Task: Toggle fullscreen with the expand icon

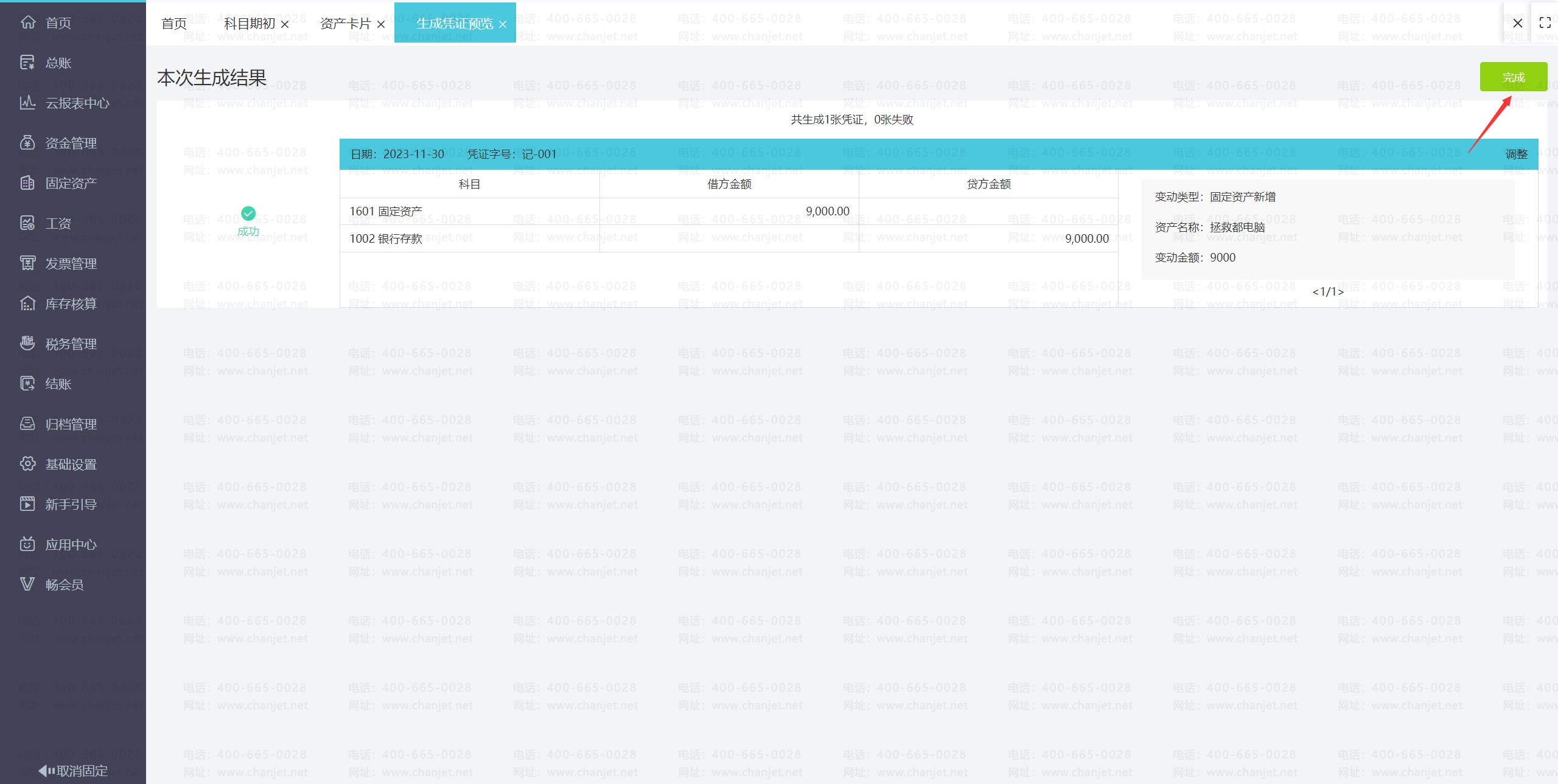Action: pos(1545,23)
